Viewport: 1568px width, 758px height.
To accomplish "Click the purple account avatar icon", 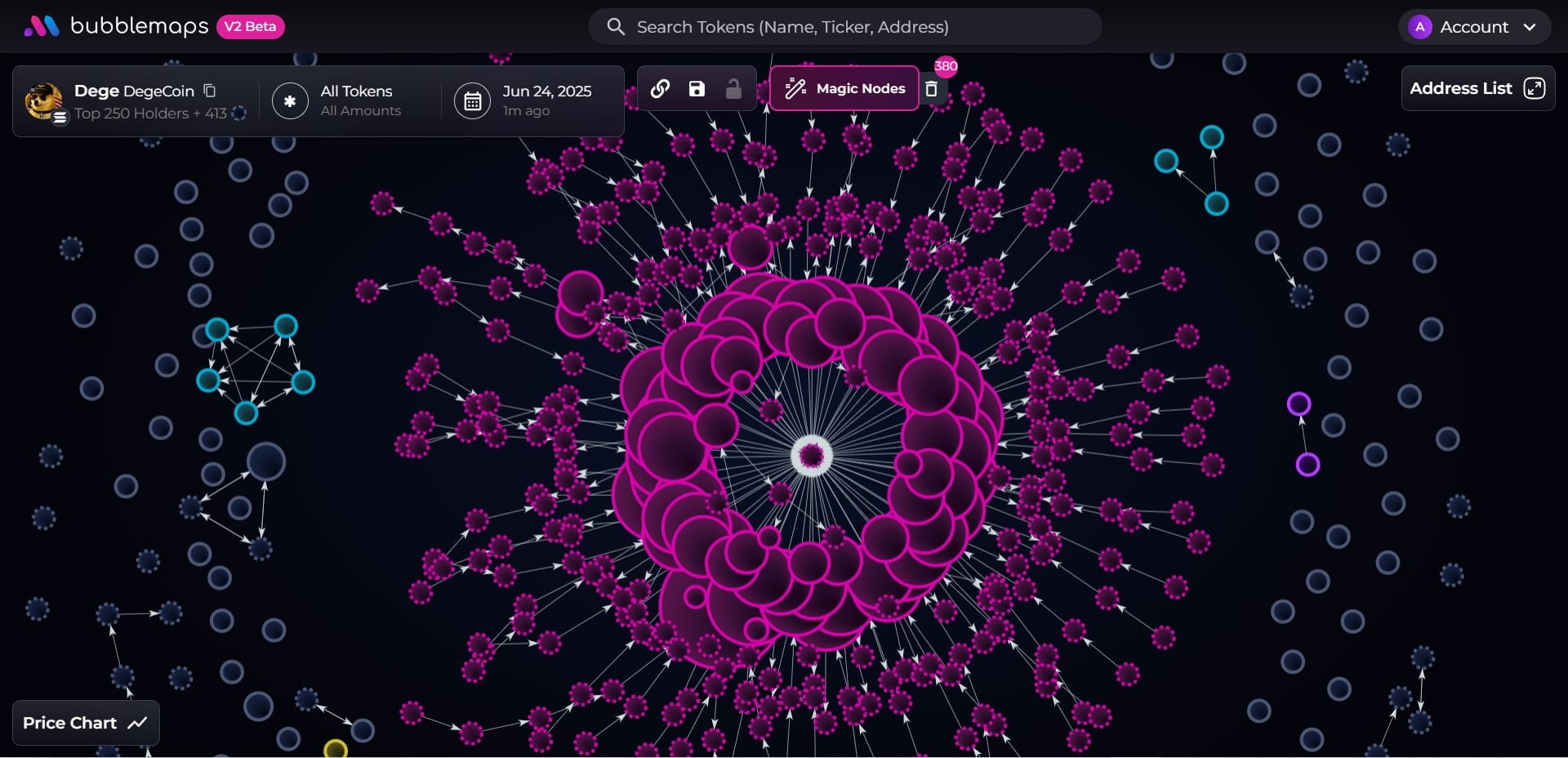I will click(x=1420, y=27).
